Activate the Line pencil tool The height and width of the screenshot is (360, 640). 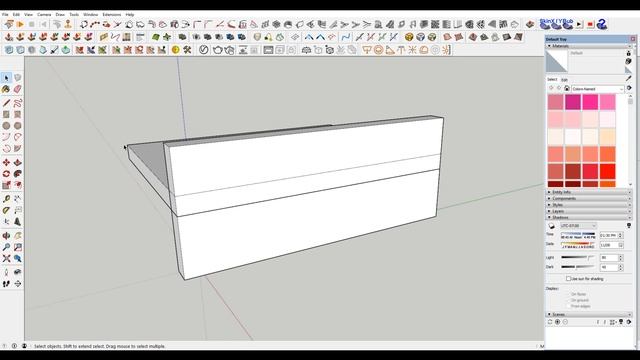tap(6, 103)
